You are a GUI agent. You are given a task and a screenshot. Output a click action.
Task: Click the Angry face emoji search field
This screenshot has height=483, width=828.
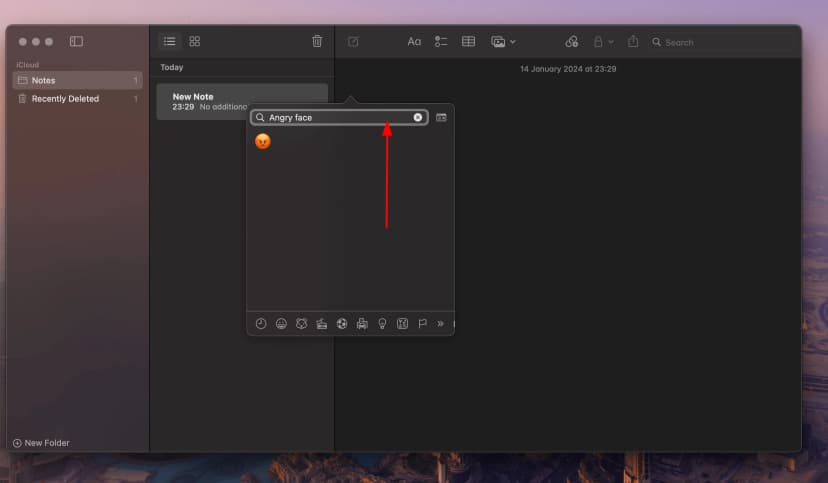pyautogui.click(x=339, y=117)
